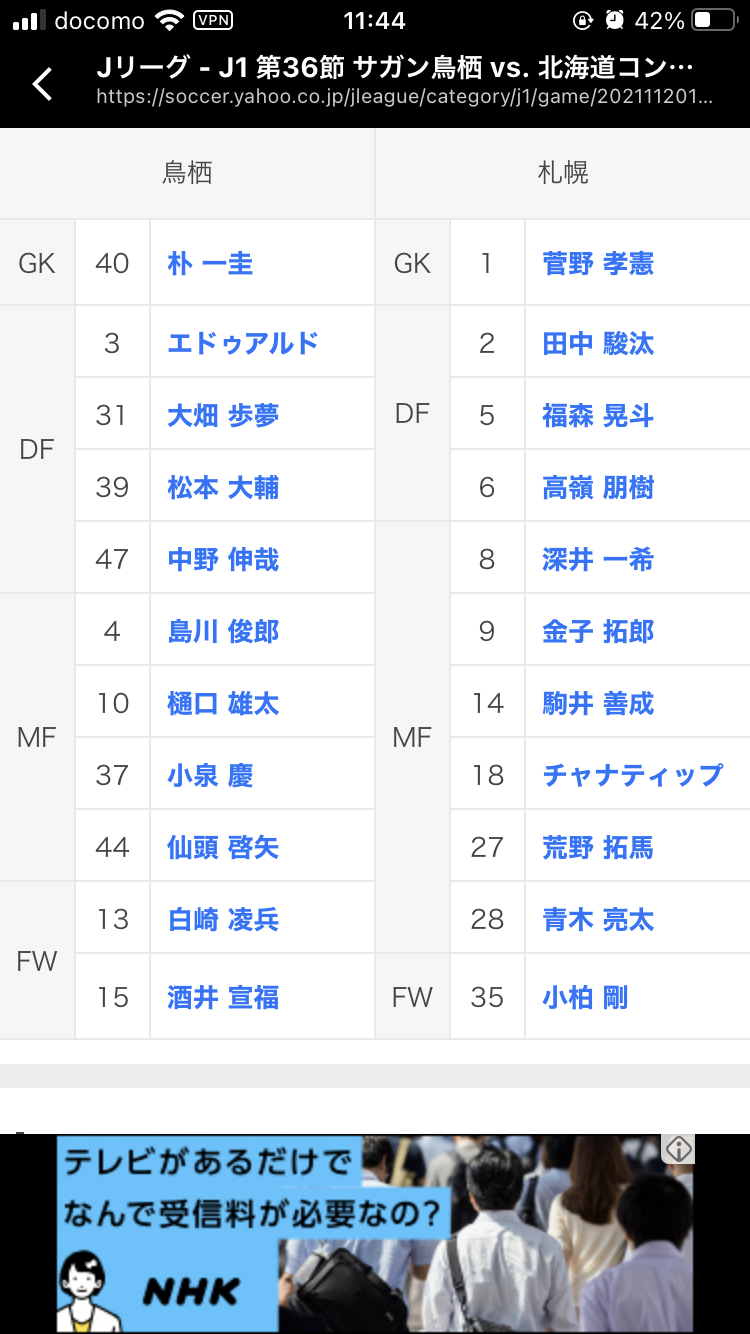Tap the NHK logo in advertisement

pos(191,1291)
